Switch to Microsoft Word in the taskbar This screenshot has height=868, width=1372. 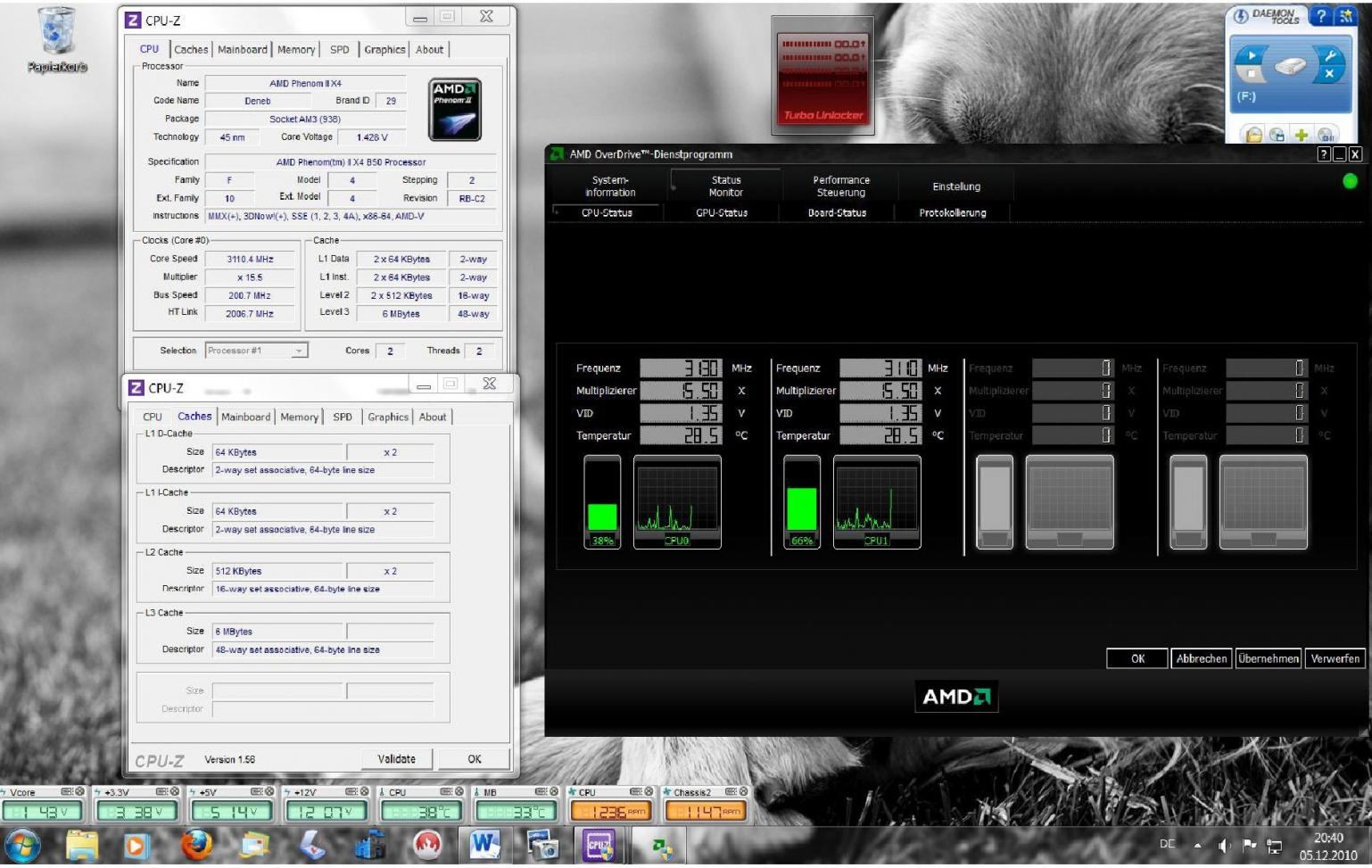point(484,846)
